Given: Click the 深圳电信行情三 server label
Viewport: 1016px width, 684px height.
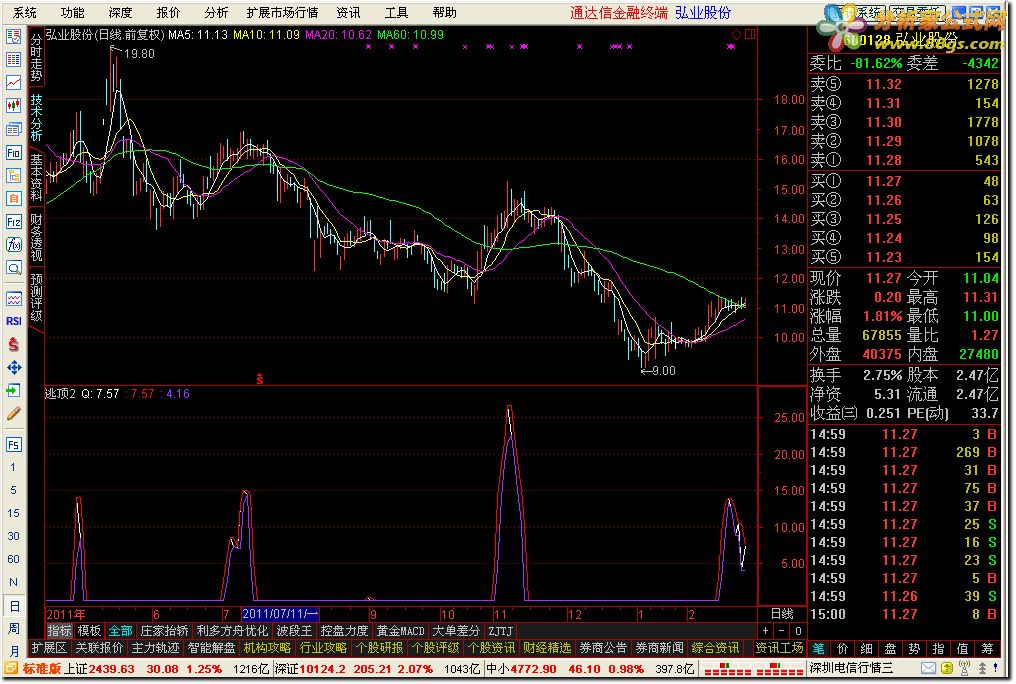Looking at the screenshot, I should (851, 668).
